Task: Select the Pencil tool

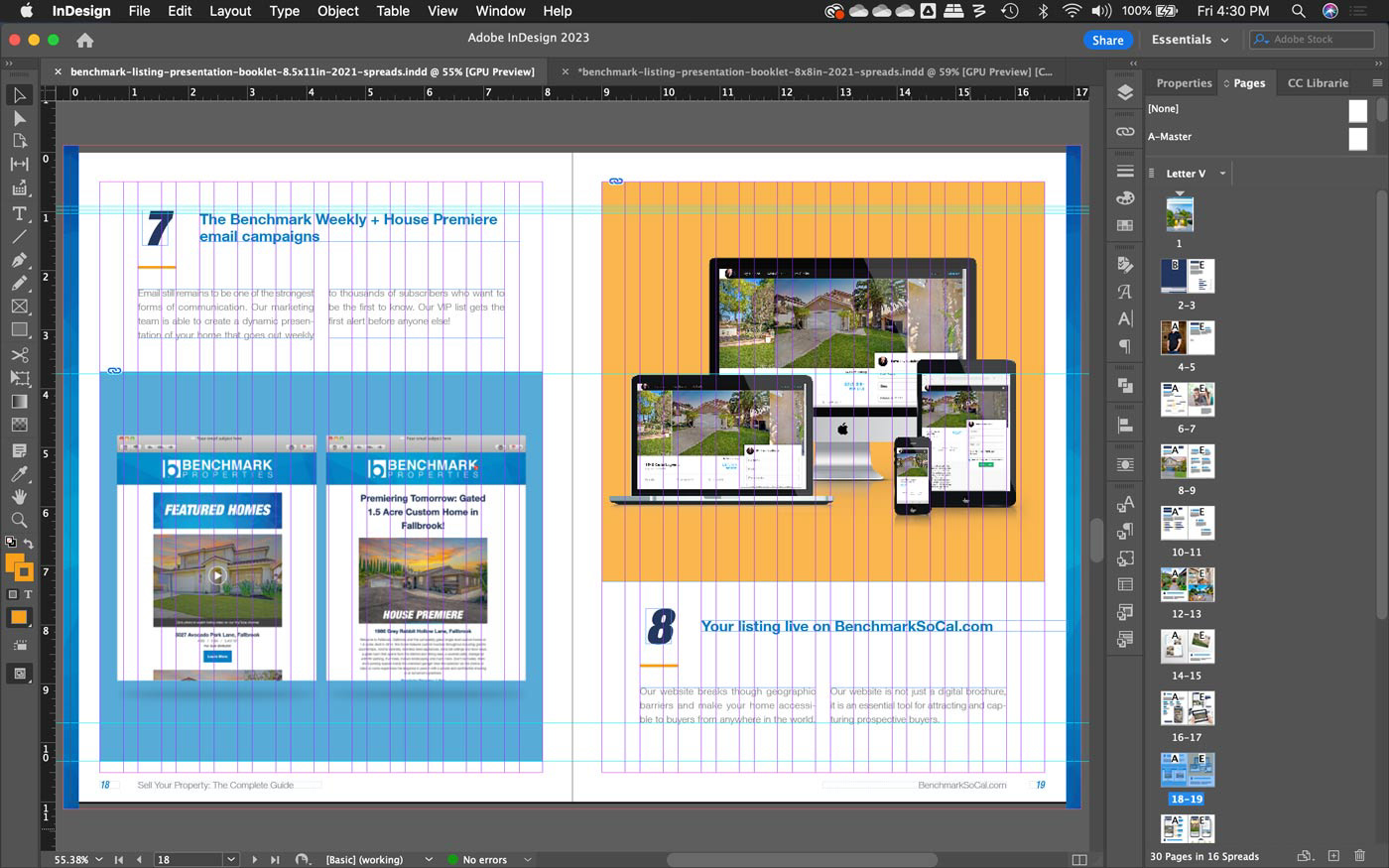Action: pyautogui.click(x=19, y=283)
